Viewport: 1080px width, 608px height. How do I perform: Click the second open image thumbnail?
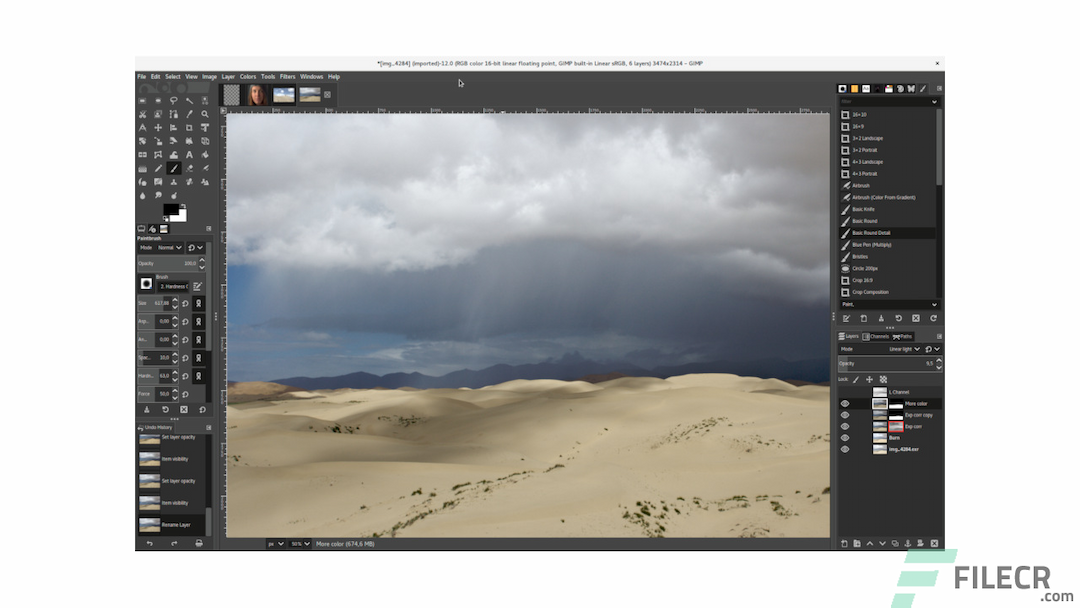(x=256, y=93)
